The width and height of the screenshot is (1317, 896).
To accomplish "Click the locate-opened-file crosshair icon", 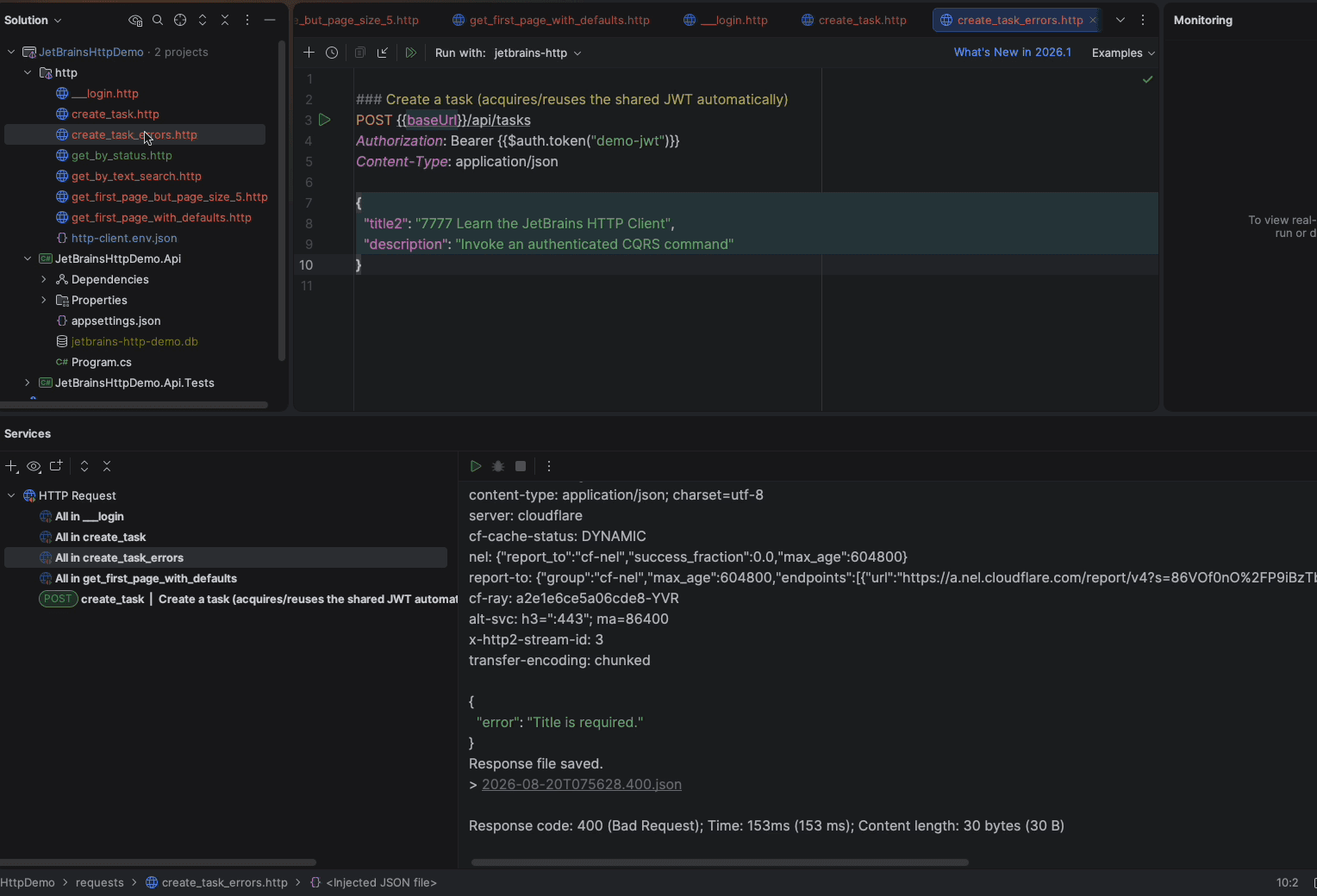I will [x=180, y=20].
